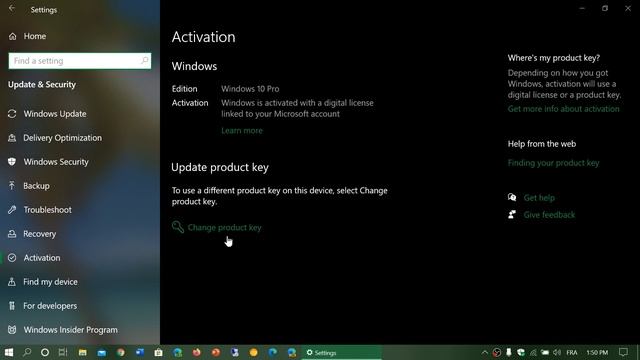This screenshot has height=360, width=640.
Task: Open taskbar search magnifier
Action: [x=27, y=352]
